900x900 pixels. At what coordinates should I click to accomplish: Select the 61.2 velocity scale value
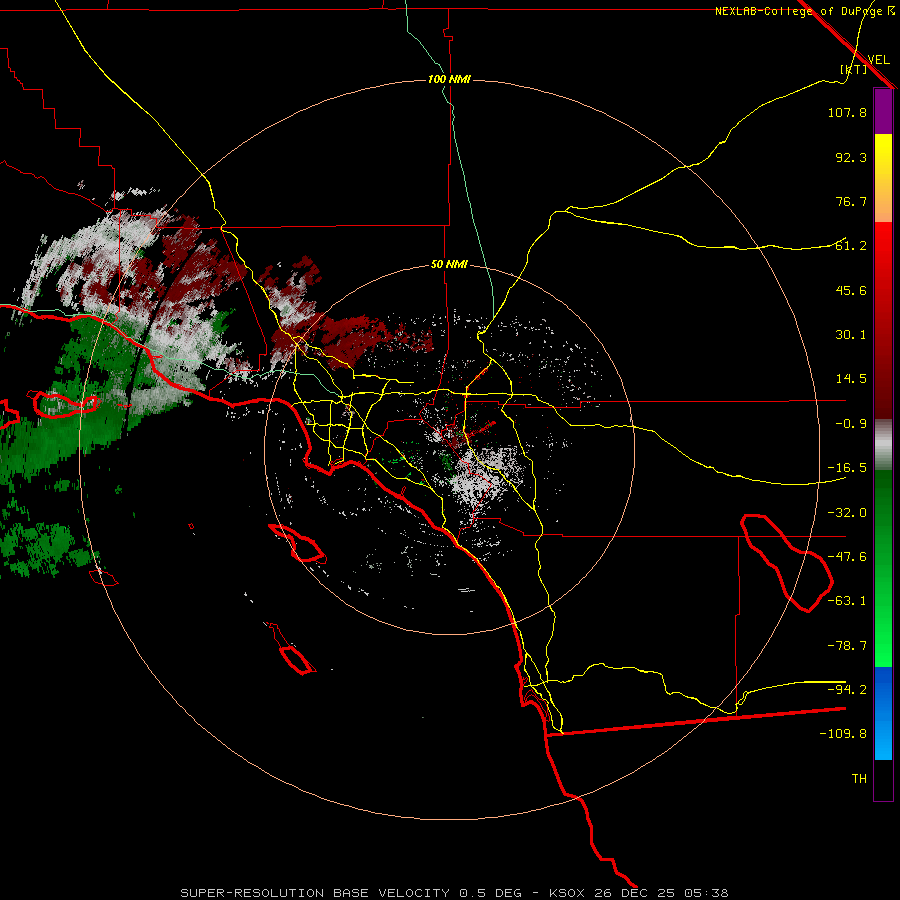(x=851, y=246)
